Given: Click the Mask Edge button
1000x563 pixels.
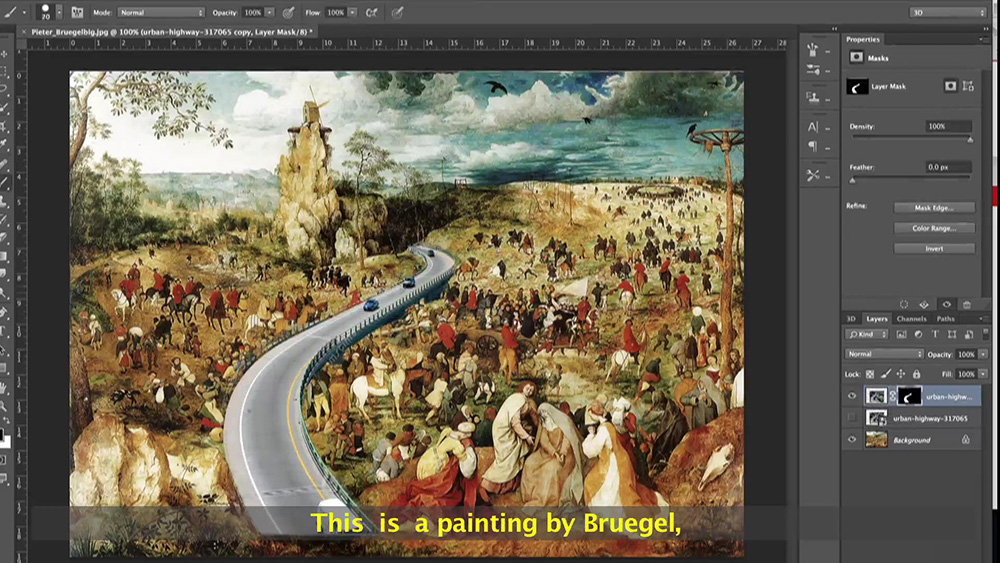Looking at the screenshot, I should pyautogui.click(x=934, y=208).
